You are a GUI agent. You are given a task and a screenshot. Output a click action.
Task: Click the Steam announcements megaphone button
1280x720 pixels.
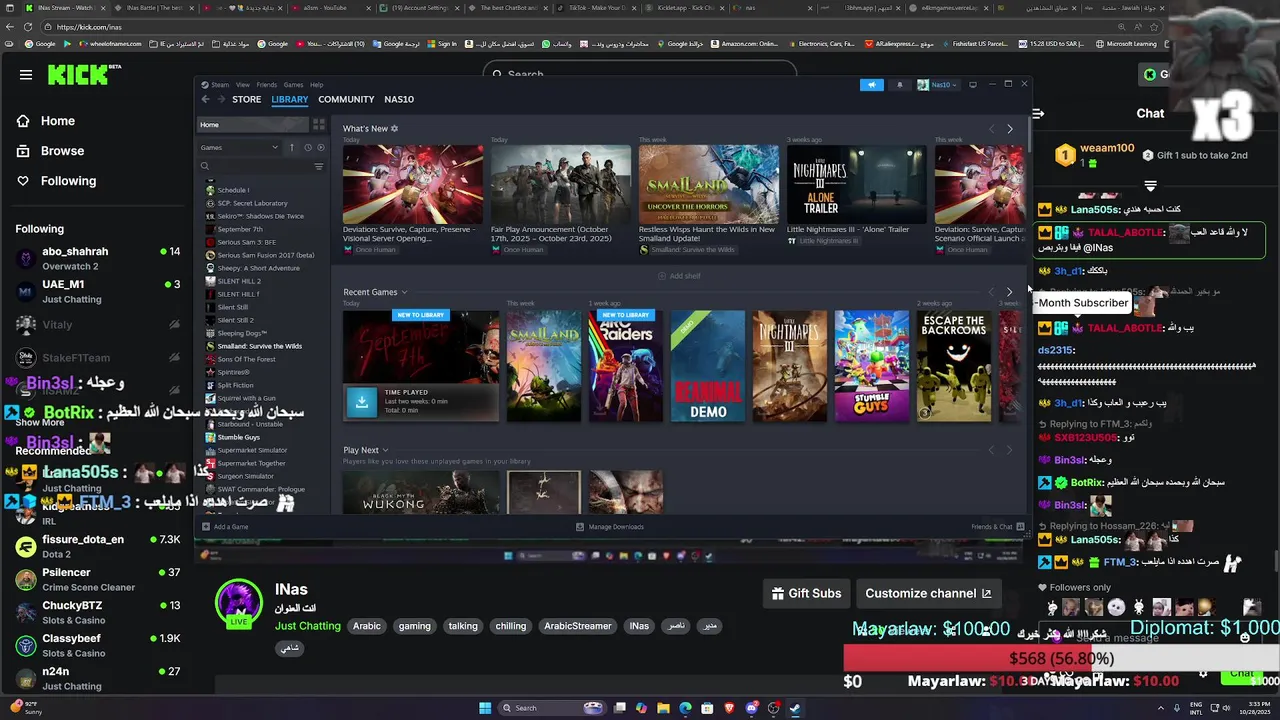(x=872, y=85)
